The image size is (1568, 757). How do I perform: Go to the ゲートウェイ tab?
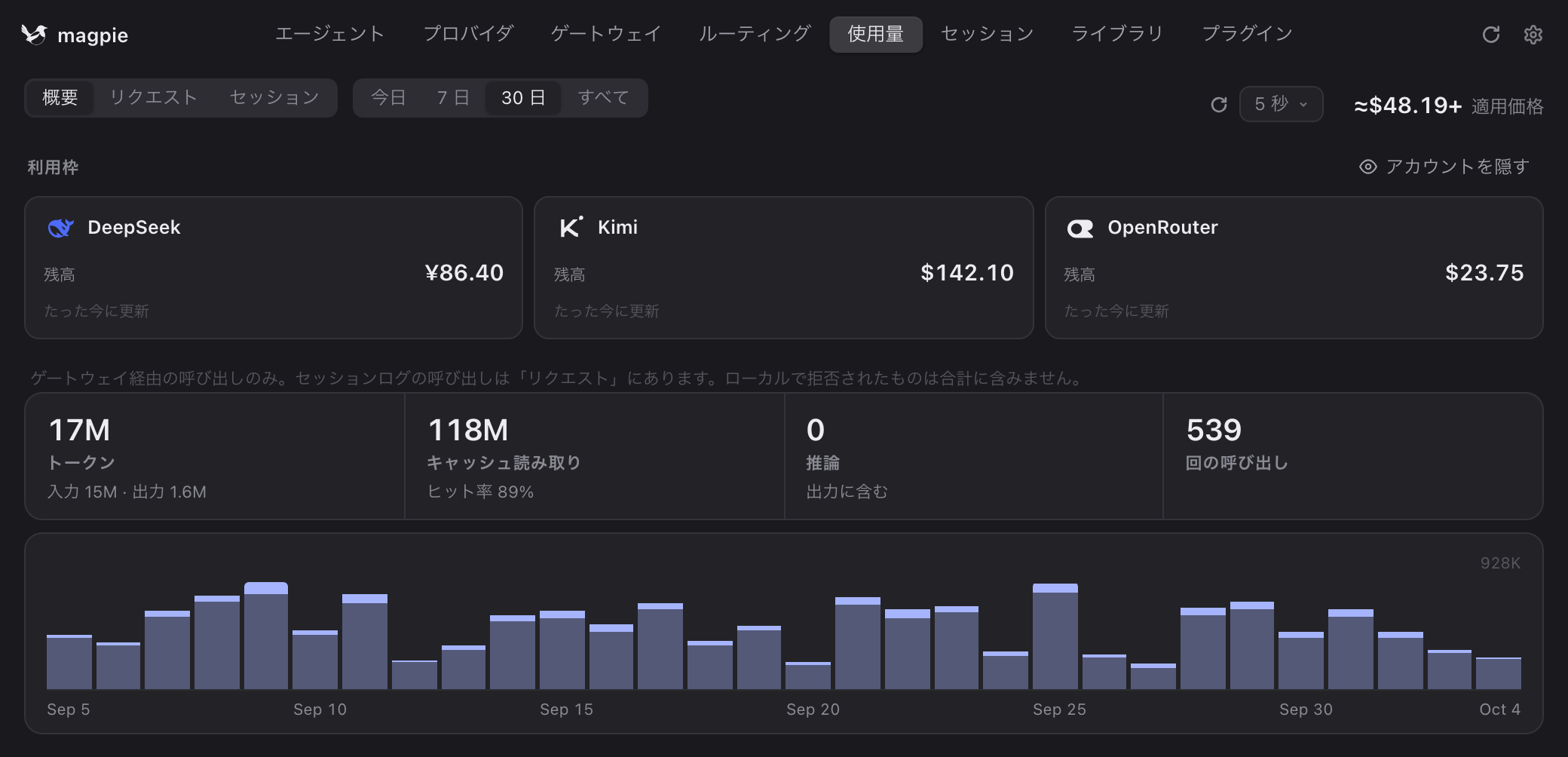(605, 34)
